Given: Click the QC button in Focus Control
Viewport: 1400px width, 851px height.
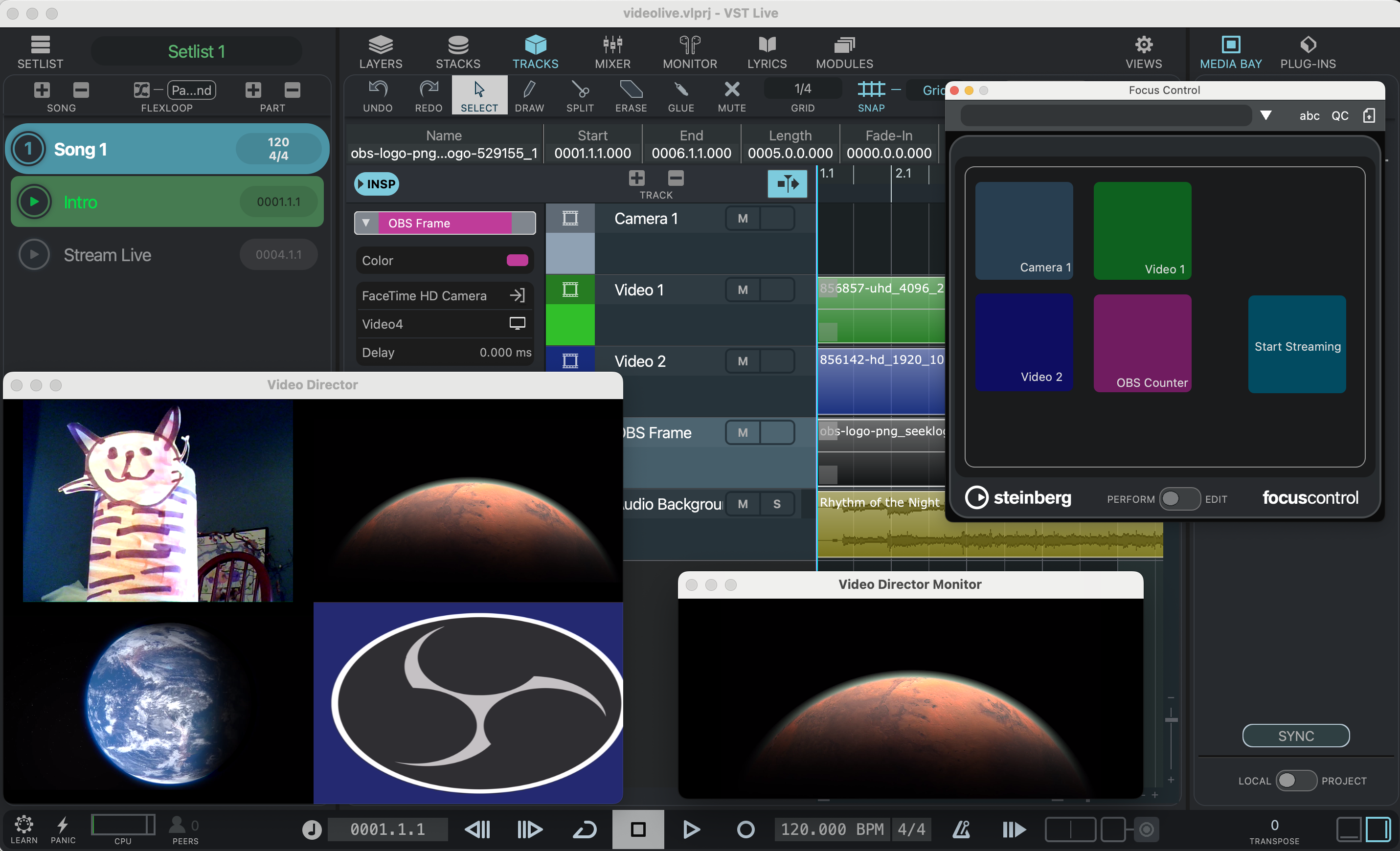Looking at the screenshot, I should pyautogui.click(x=1340, y=115).
